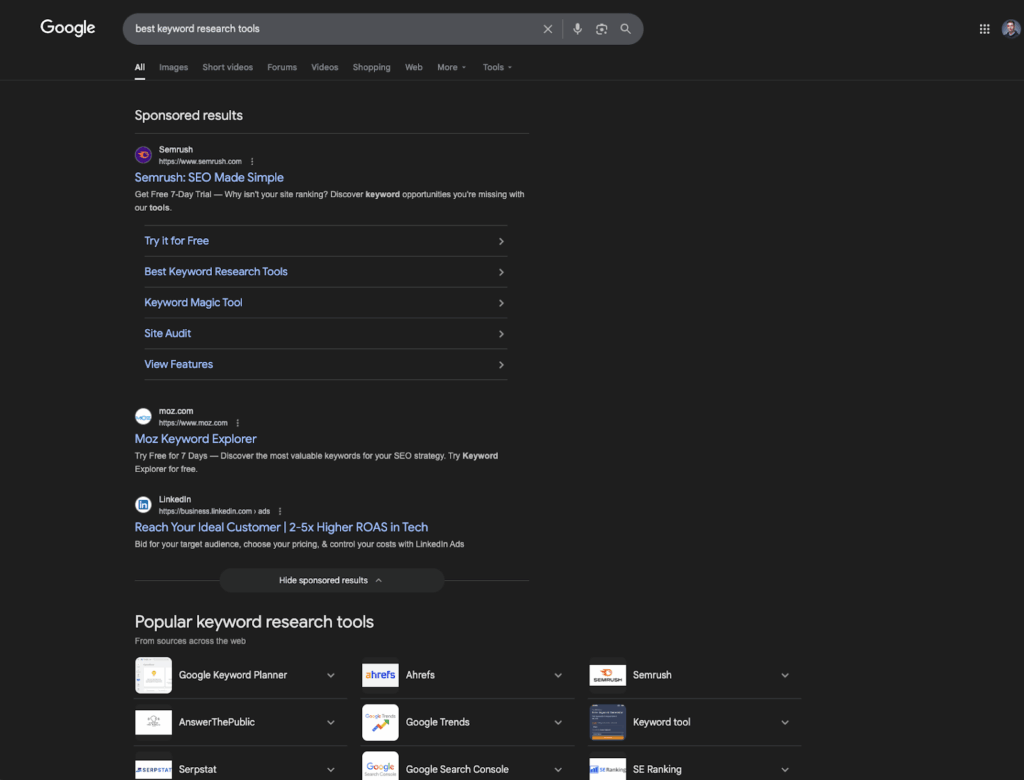
Task: Click the Google logo
Action: (x=68, y=28)
